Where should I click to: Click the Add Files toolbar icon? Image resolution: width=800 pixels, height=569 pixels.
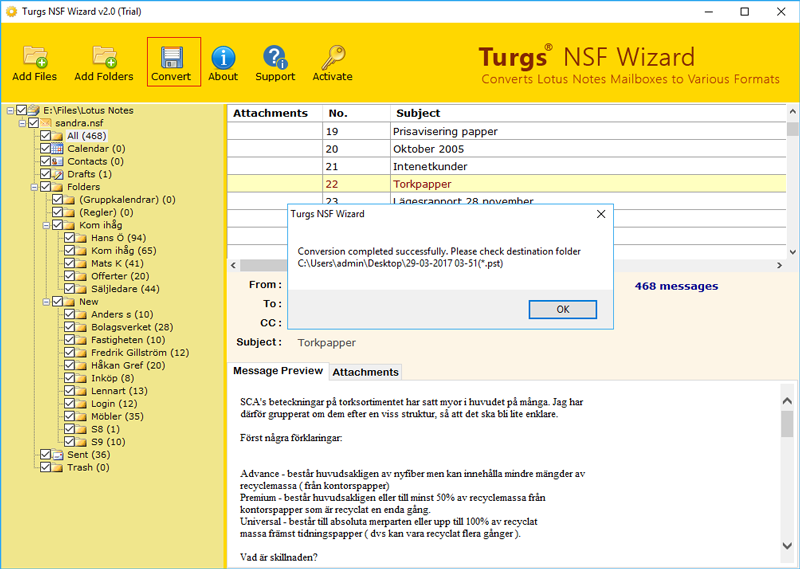pyautogui.click(x=35, y=57)
